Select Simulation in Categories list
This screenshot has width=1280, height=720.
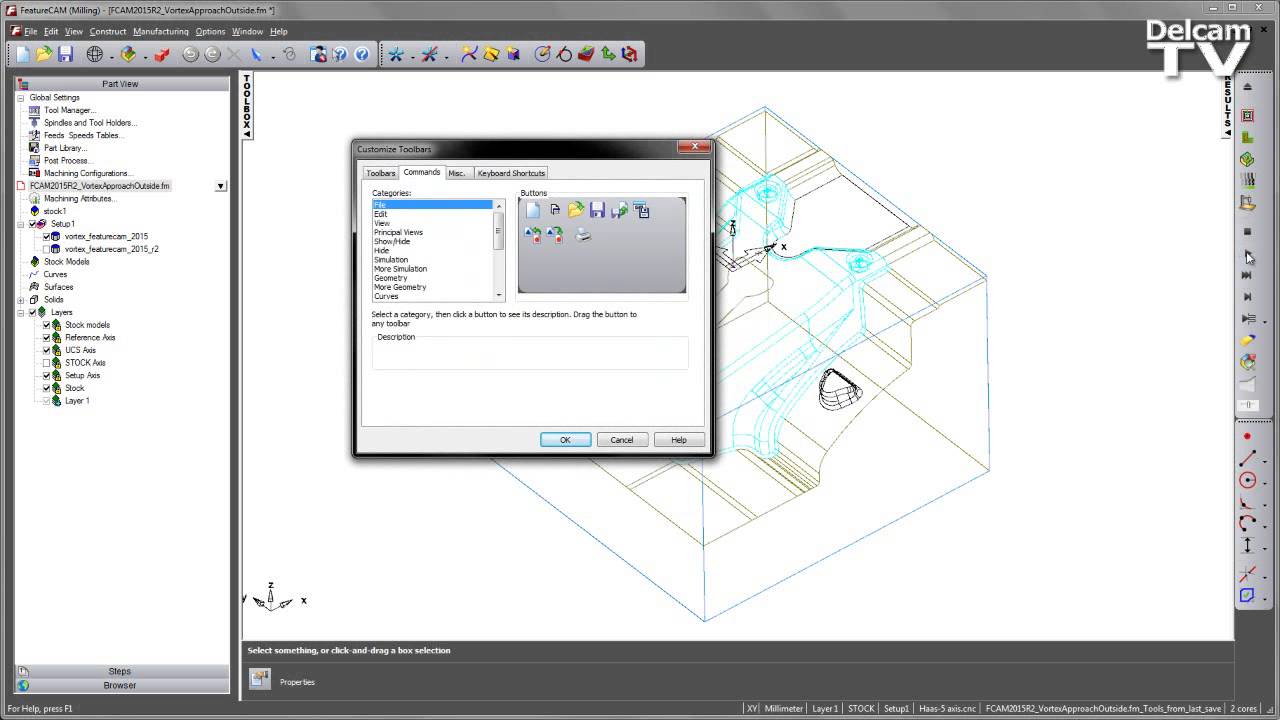(x=391, y=260)
